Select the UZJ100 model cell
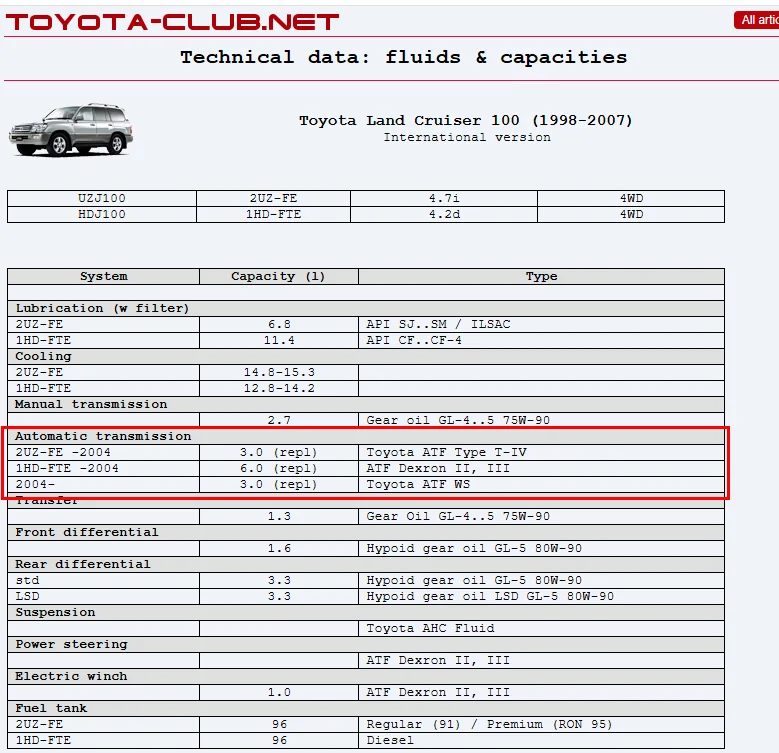This screenshot has width=779, height=753. click(x=101, y=199)
